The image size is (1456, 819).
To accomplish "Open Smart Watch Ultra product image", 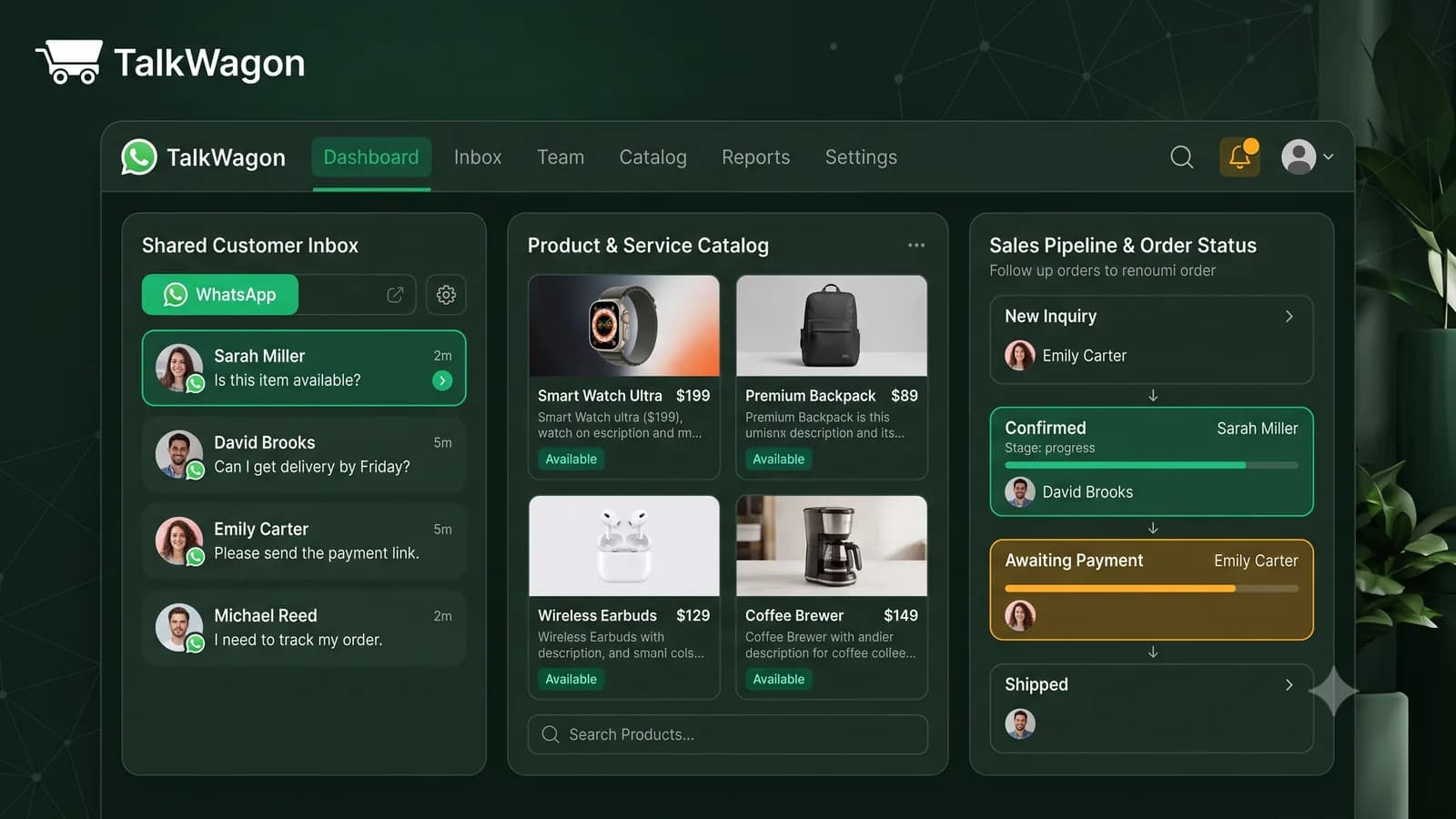I will pyautogui.click(x=624, y=326).
